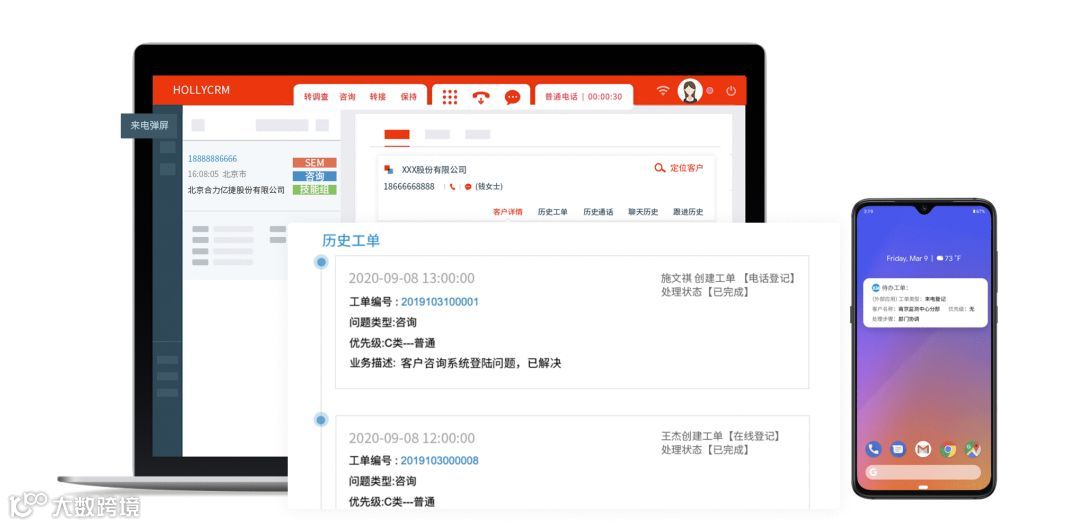Switch to the 历史通话 tab

tap(598, 212)
